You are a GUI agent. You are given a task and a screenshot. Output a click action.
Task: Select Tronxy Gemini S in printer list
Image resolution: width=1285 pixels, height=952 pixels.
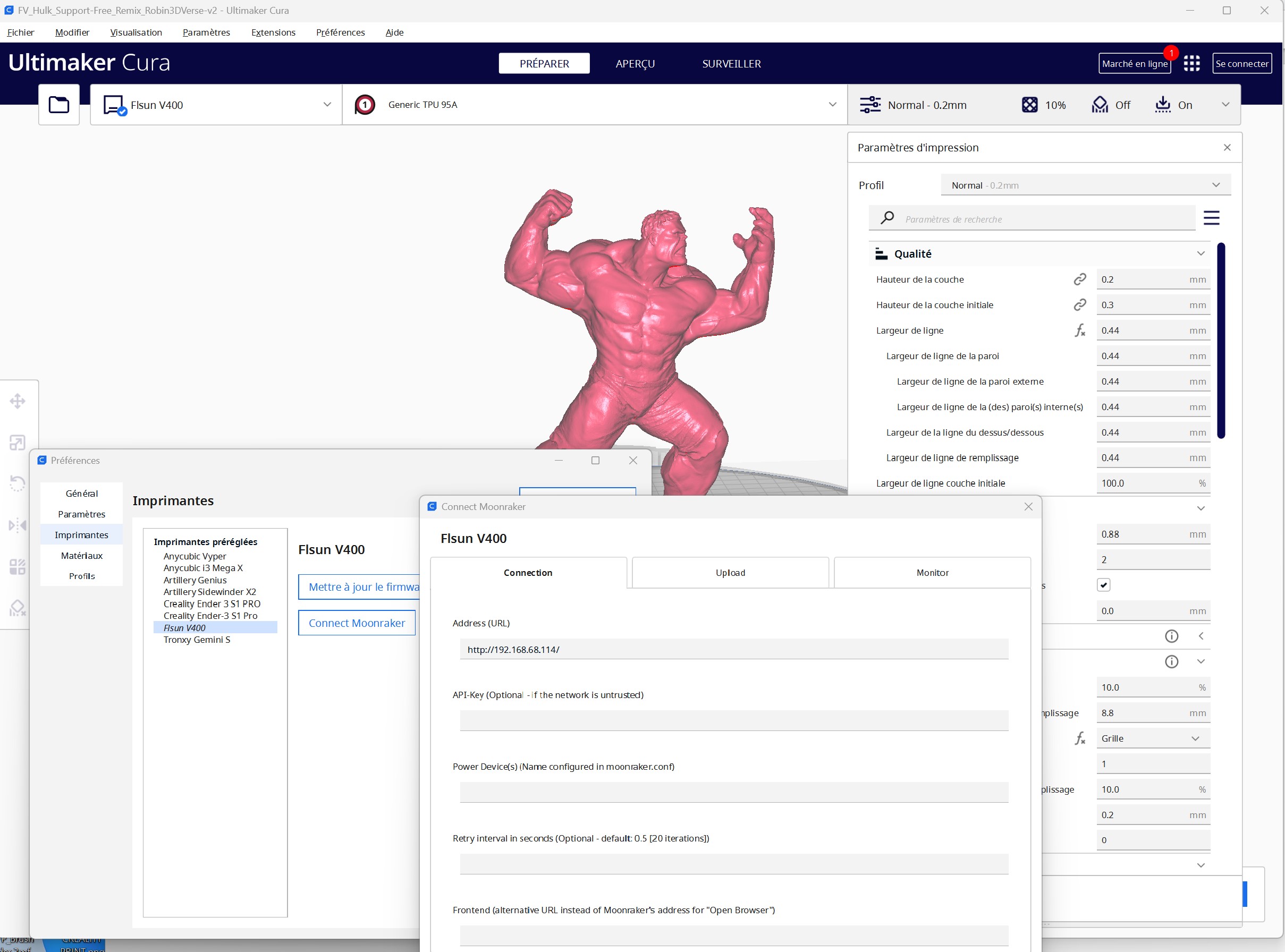[197, 640]
